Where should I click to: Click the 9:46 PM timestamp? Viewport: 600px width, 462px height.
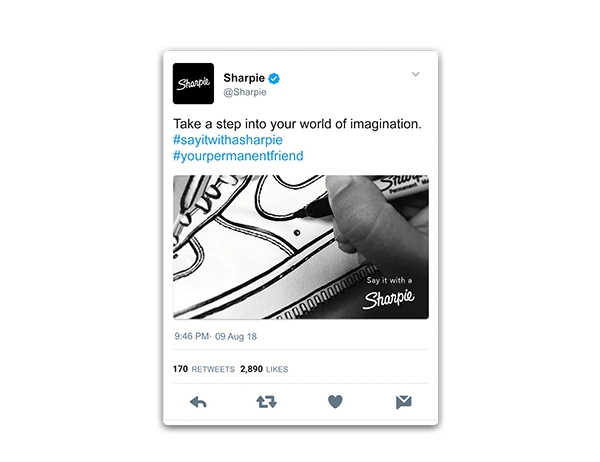(191, 336)
